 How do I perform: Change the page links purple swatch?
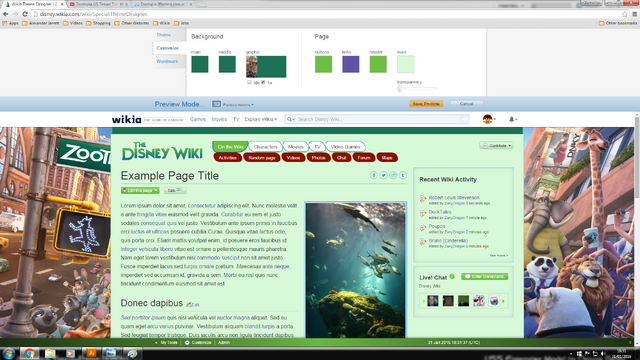[x=351, y=64]
